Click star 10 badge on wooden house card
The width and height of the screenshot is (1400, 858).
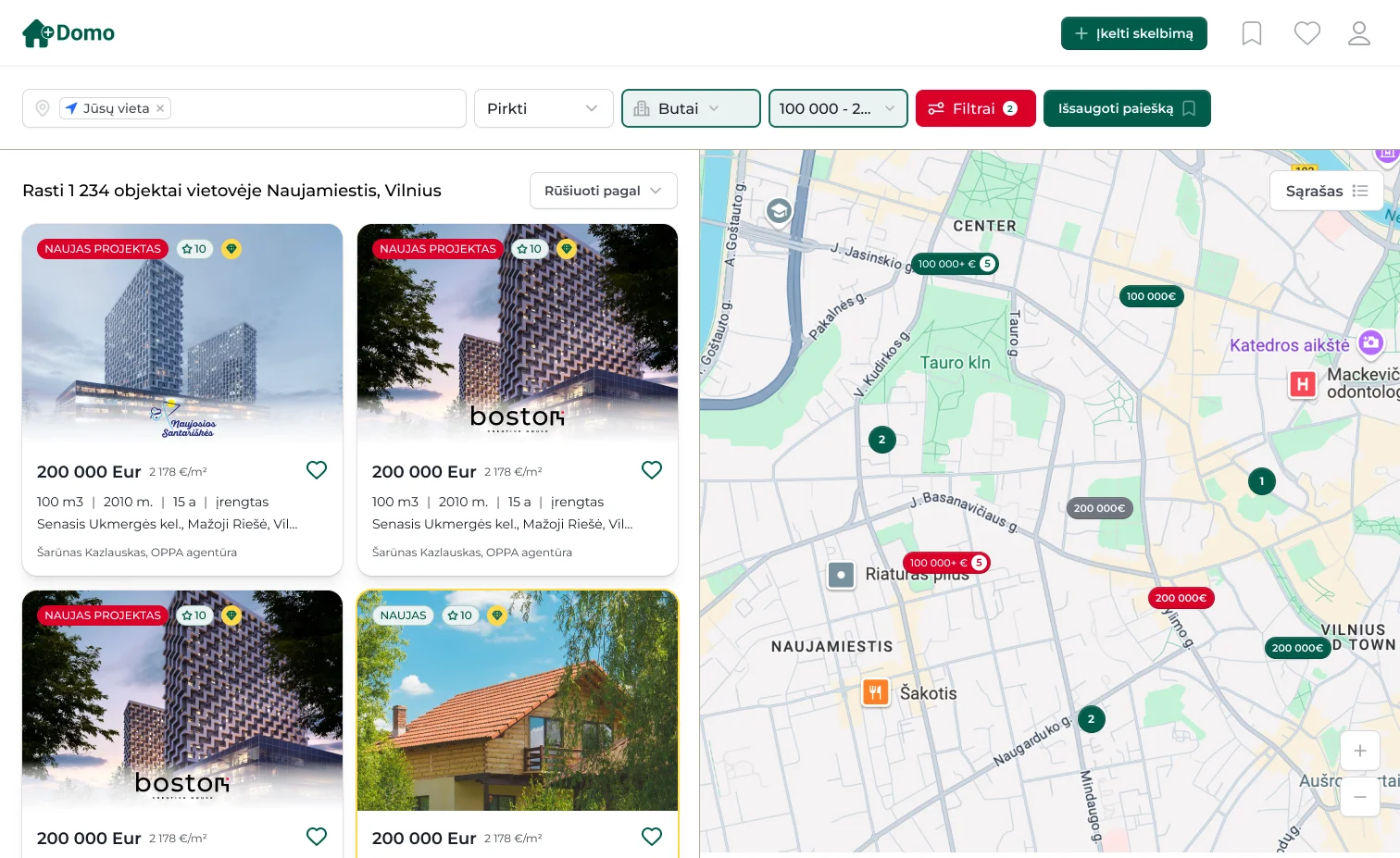[x=460, y=616]
